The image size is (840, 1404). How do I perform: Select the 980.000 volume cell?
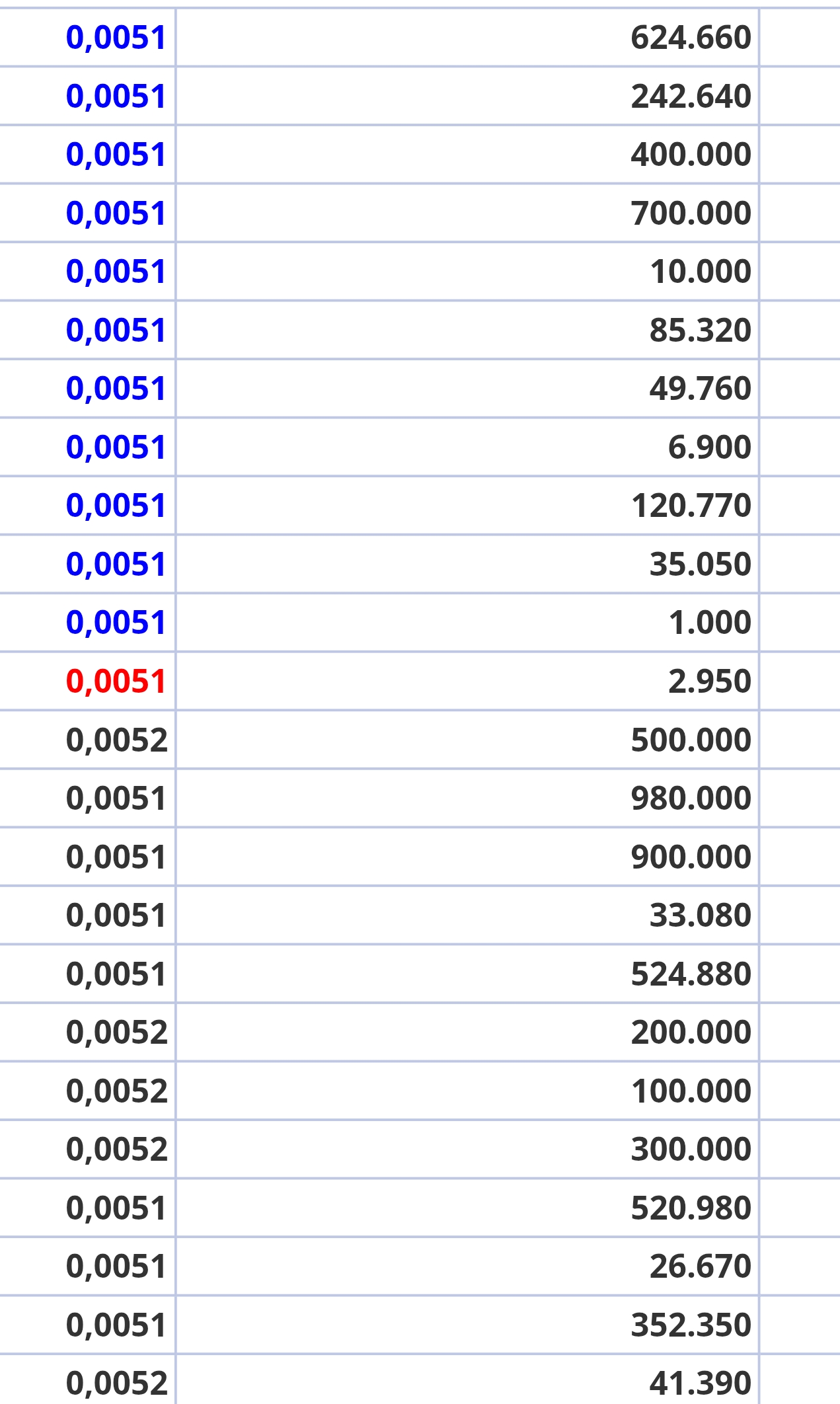tap(691, 799)
